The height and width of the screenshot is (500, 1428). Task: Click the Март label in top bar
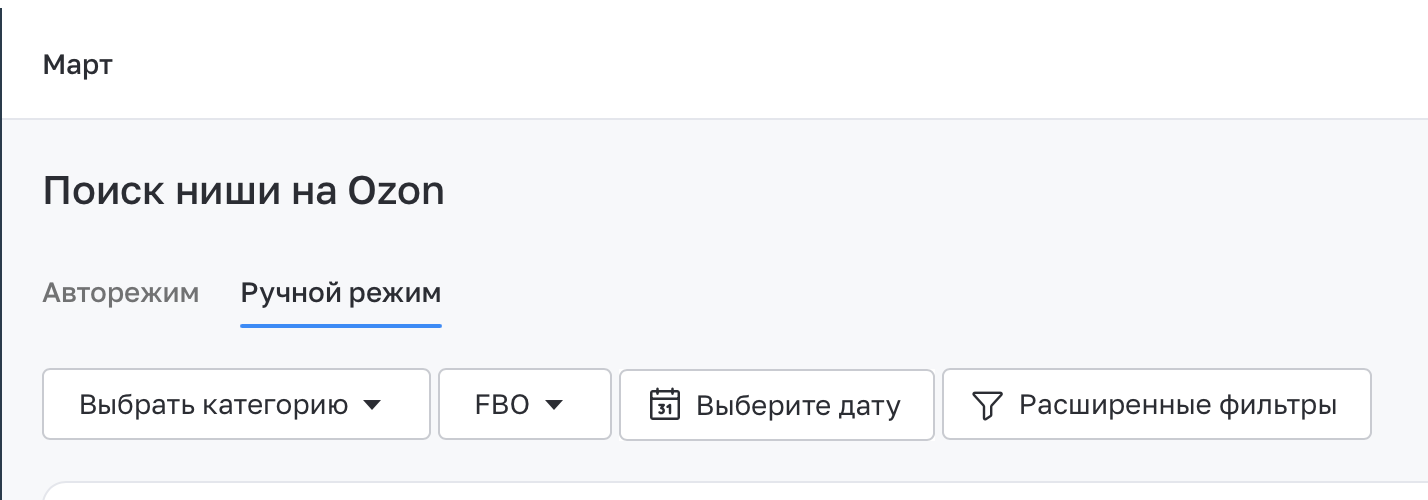[78, 66]
